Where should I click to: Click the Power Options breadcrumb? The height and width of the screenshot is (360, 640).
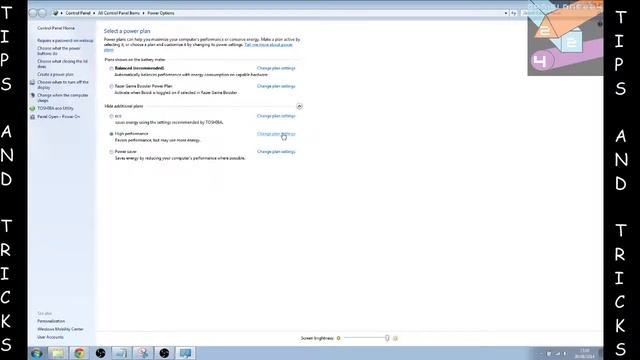[x=161, y=13]
